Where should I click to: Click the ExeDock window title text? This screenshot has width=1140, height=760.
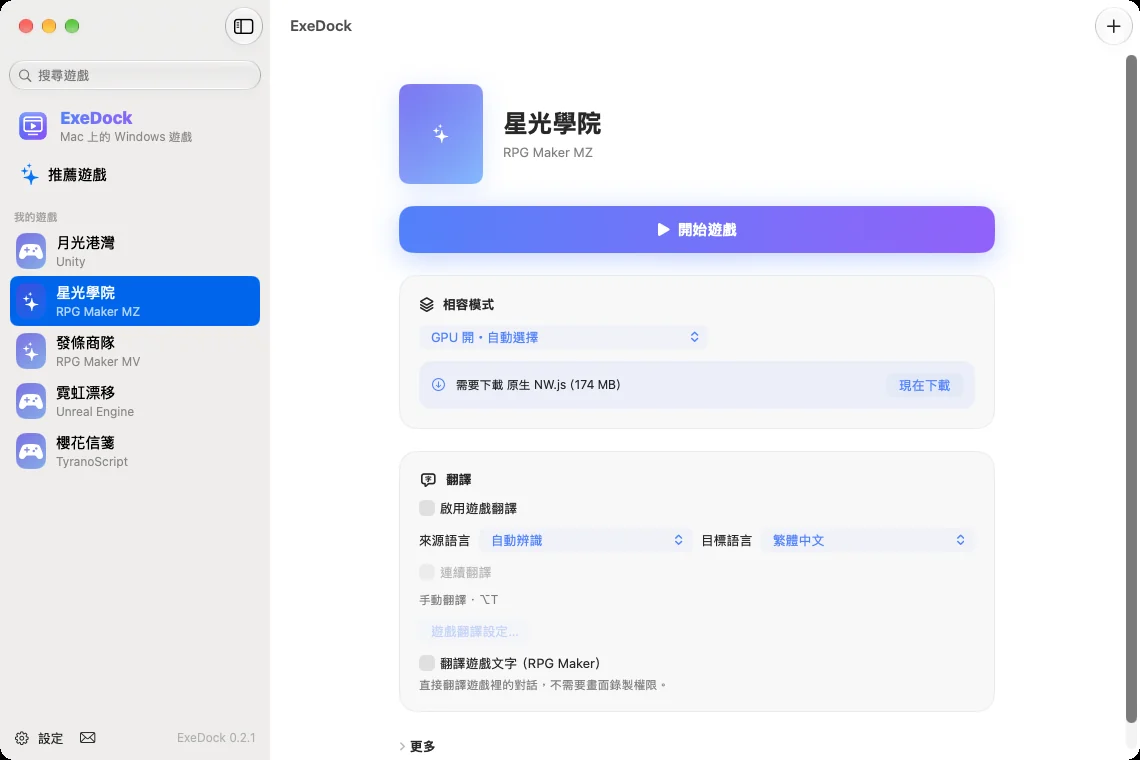(321, 26)
